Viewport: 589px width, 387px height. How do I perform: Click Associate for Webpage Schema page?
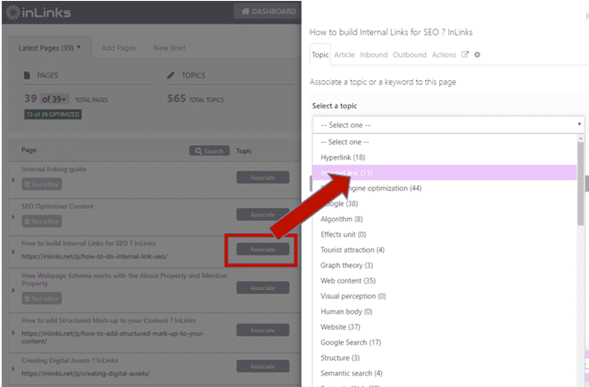coord(263,288)
